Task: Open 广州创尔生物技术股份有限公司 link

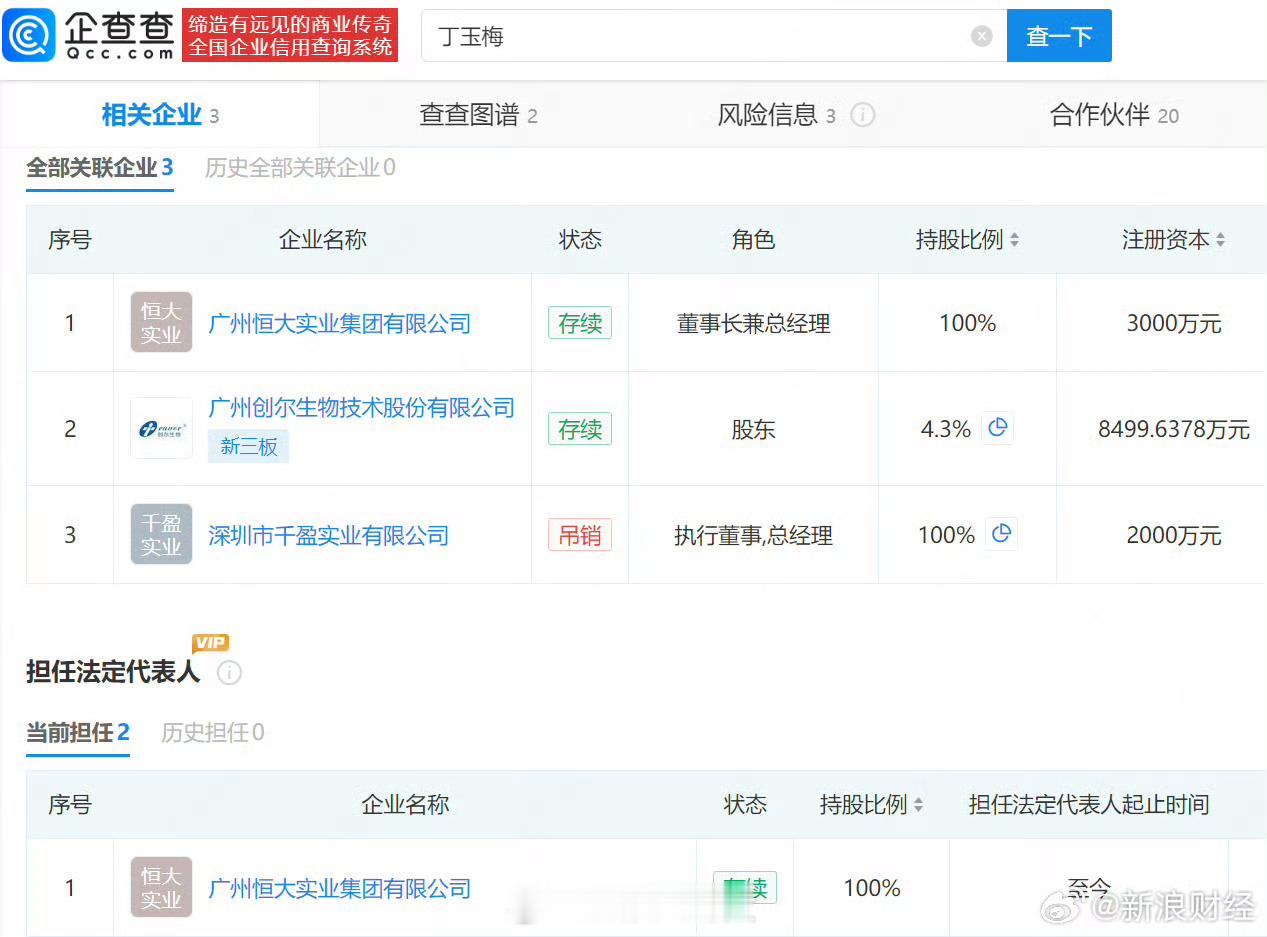Action: coord(361,407)
